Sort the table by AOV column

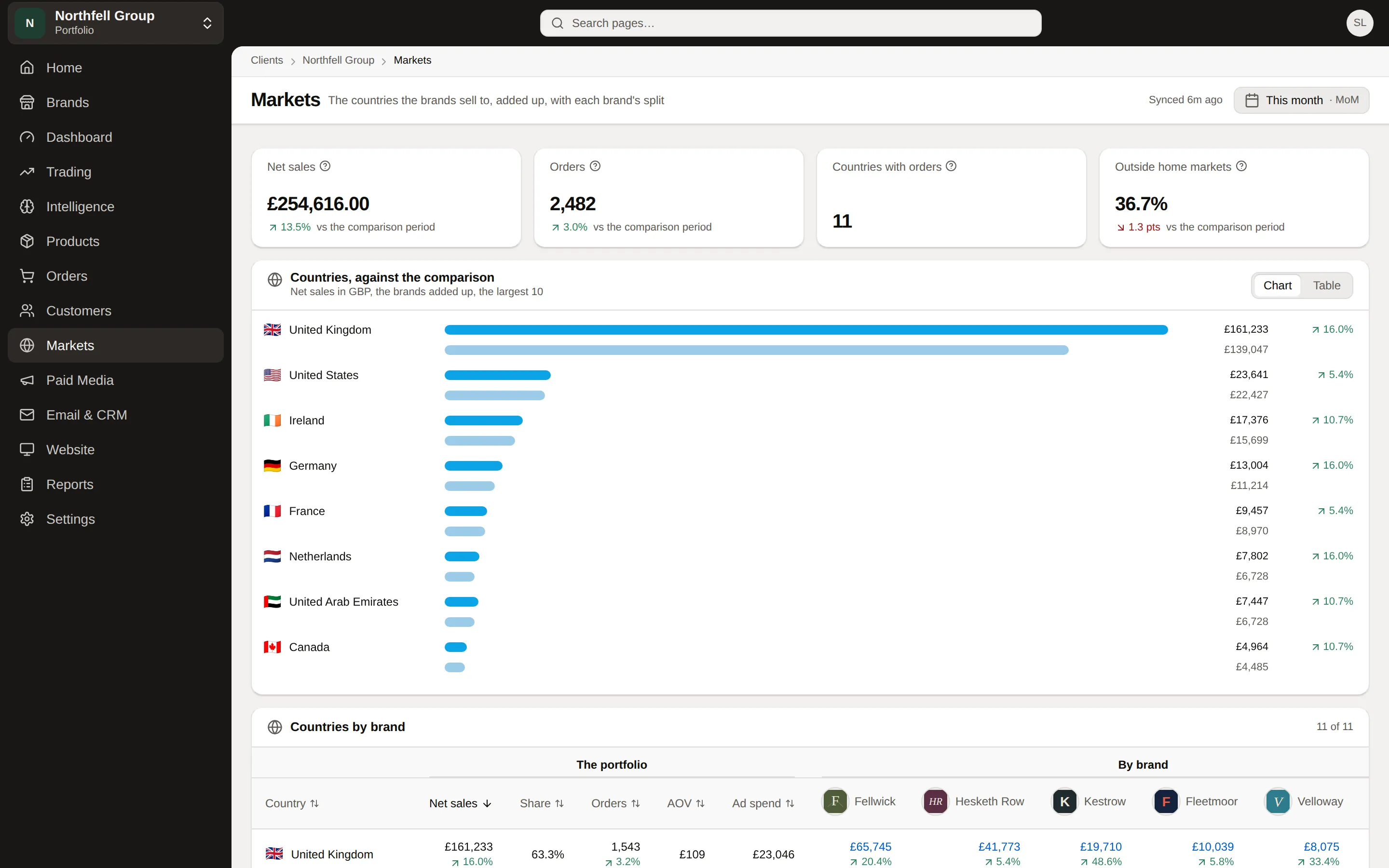(685, 803)
